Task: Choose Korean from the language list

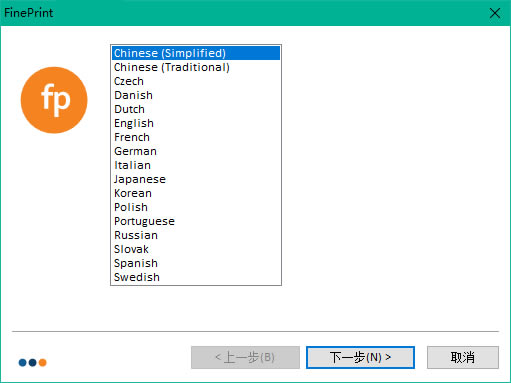Action: point(196,193)
